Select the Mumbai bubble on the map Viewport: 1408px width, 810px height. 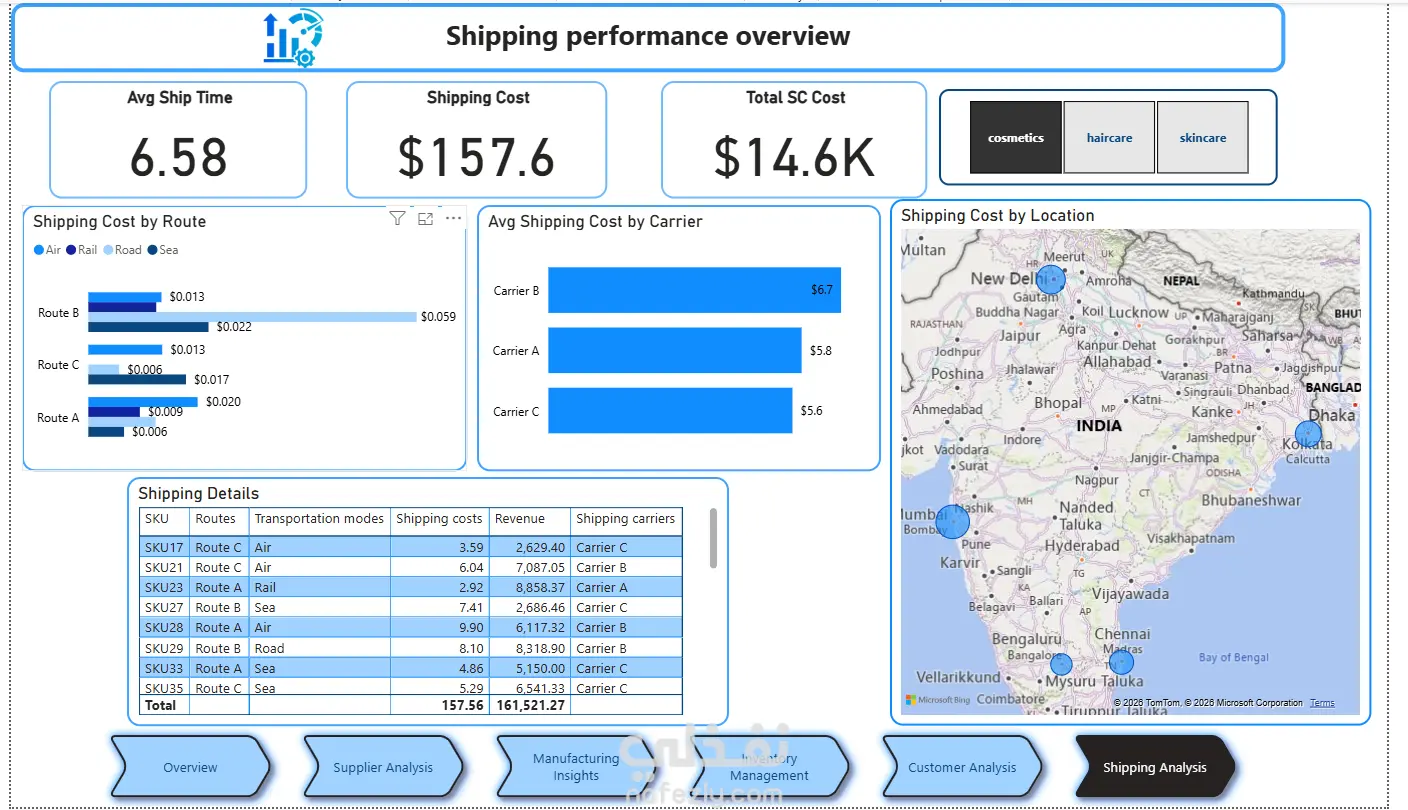953,521
